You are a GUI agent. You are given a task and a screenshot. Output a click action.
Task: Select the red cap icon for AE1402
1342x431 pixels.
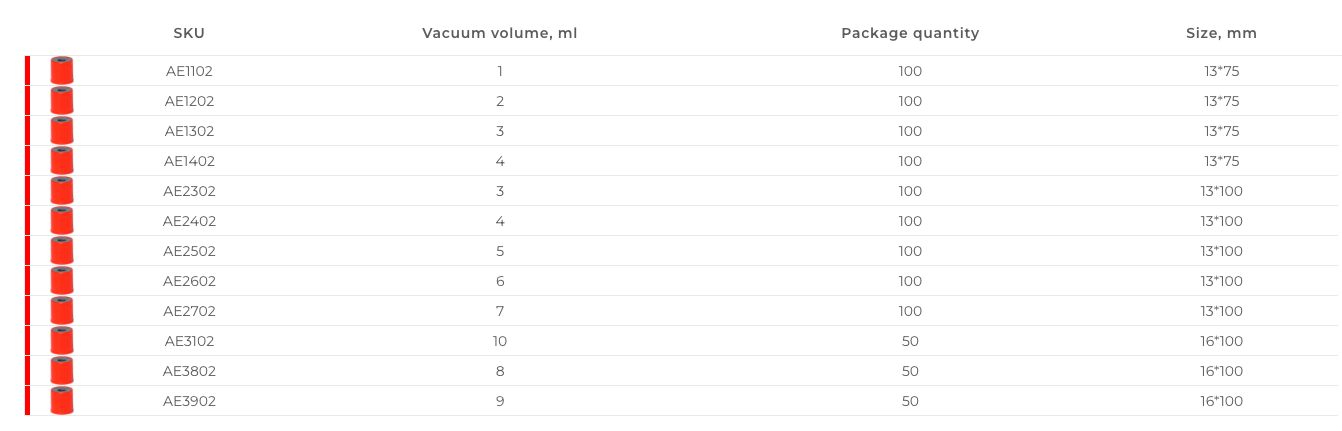click(x=62, y=161)
